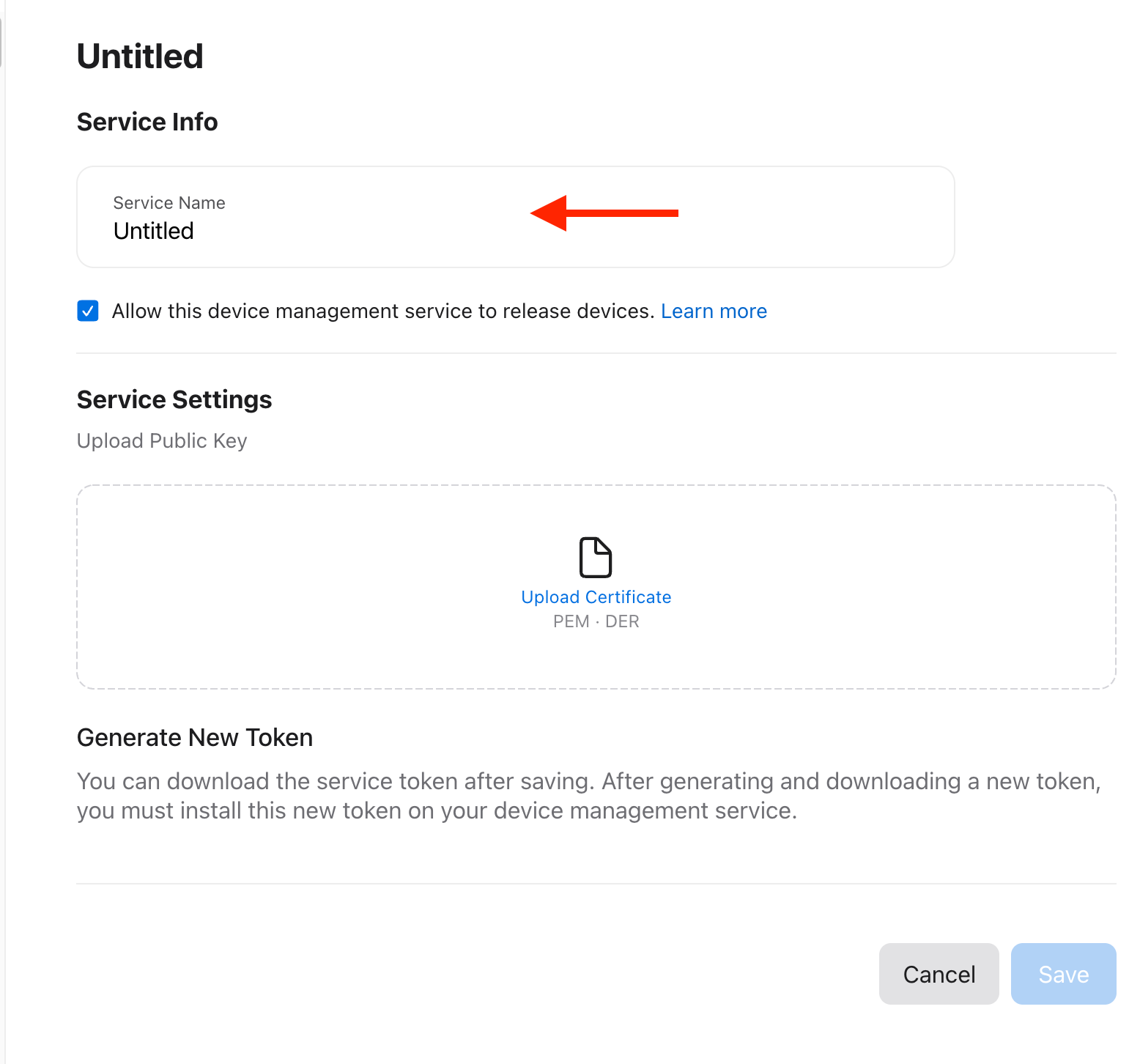Toggle the allow release devices checkbox

88,311
